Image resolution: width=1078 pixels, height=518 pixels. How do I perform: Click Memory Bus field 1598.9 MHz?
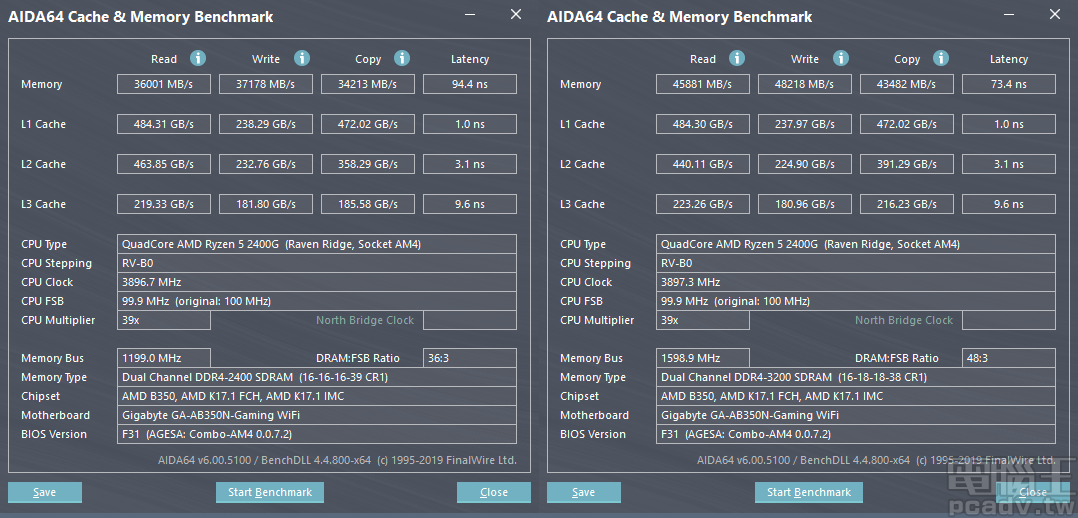pyautogui.click(x=703, y=358)
